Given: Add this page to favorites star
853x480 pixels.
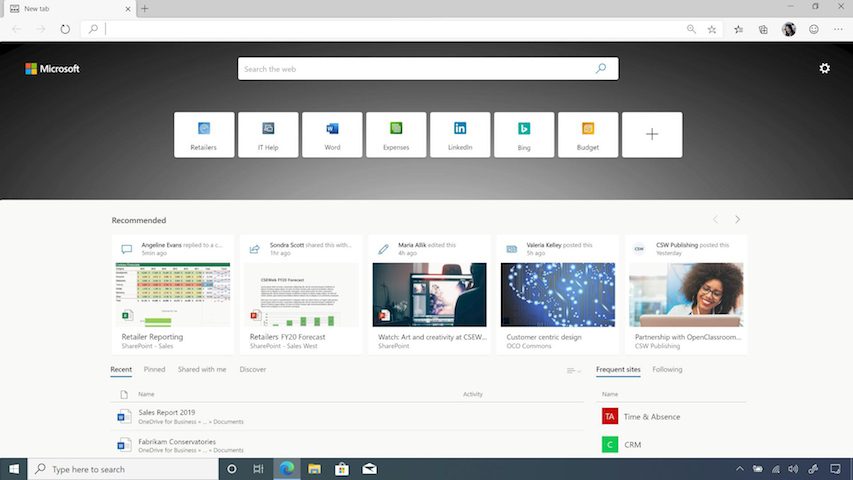Looking at the screenshot, I should [x=712, y=30].
